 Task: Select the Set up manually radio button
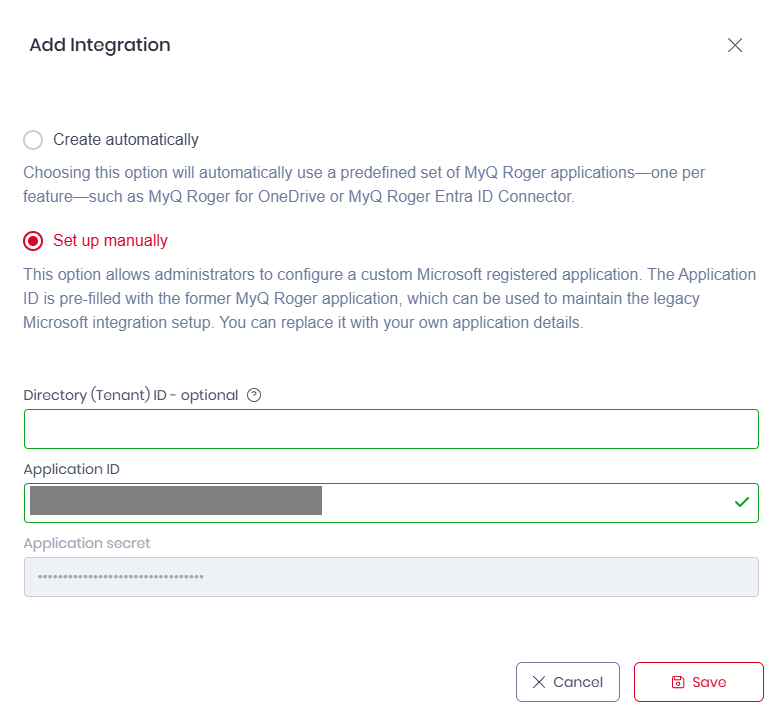click(33, 241)
